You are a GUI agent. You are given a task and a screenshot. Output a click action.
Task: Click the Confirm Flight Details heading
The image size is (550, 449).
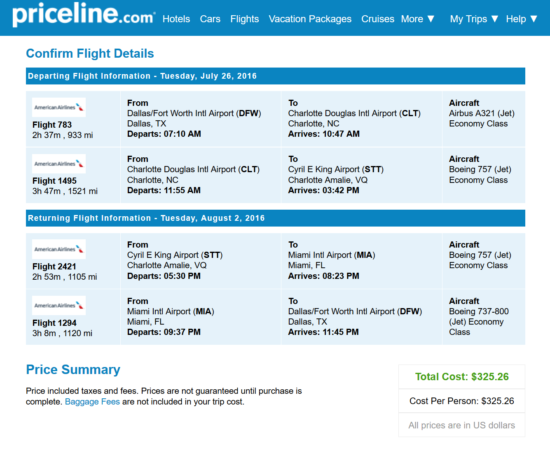(90, 54)
